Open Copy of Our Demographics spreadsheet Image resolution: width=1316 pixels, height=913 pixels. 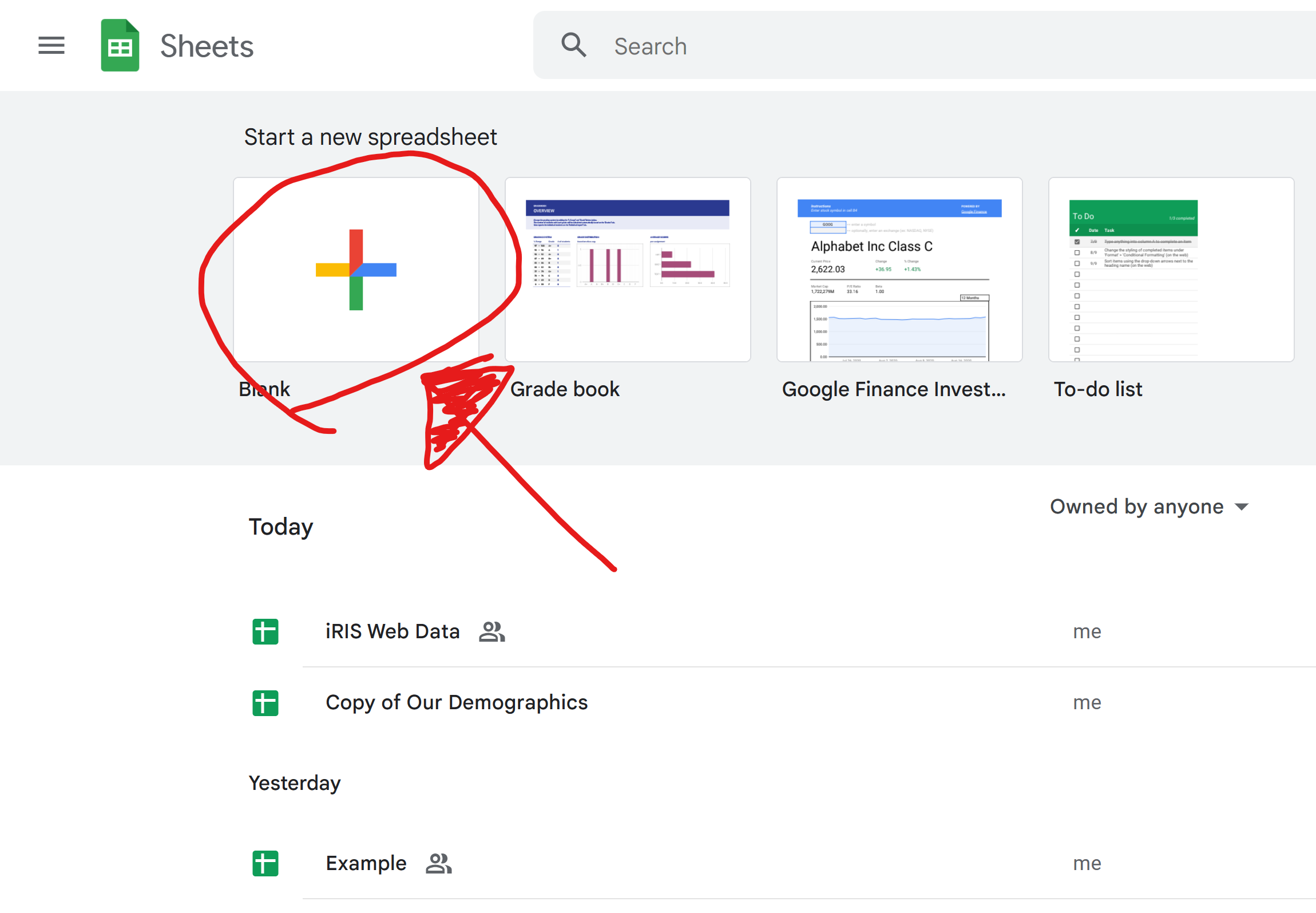457,702
